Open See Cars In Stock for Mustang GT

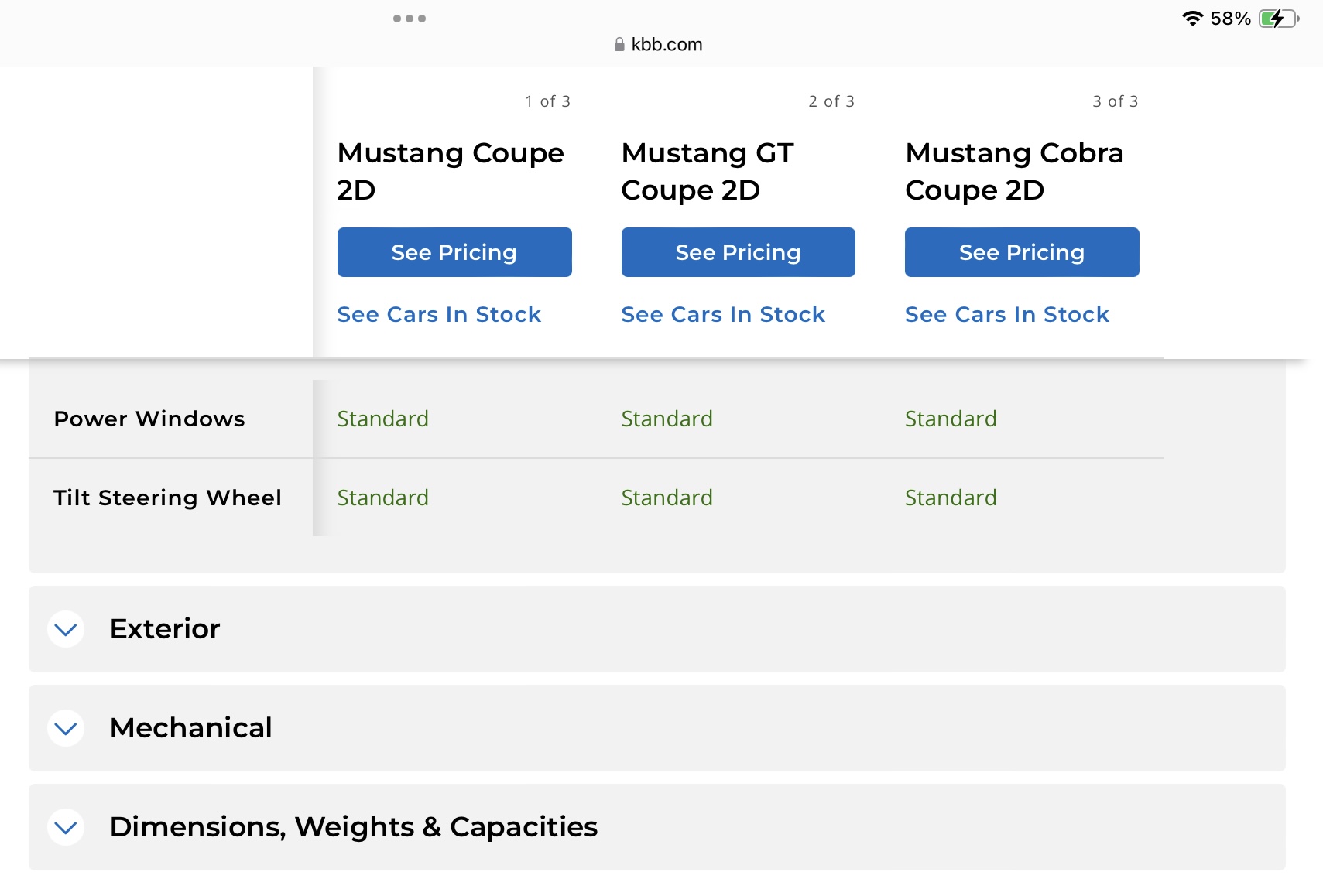point(723,314)
